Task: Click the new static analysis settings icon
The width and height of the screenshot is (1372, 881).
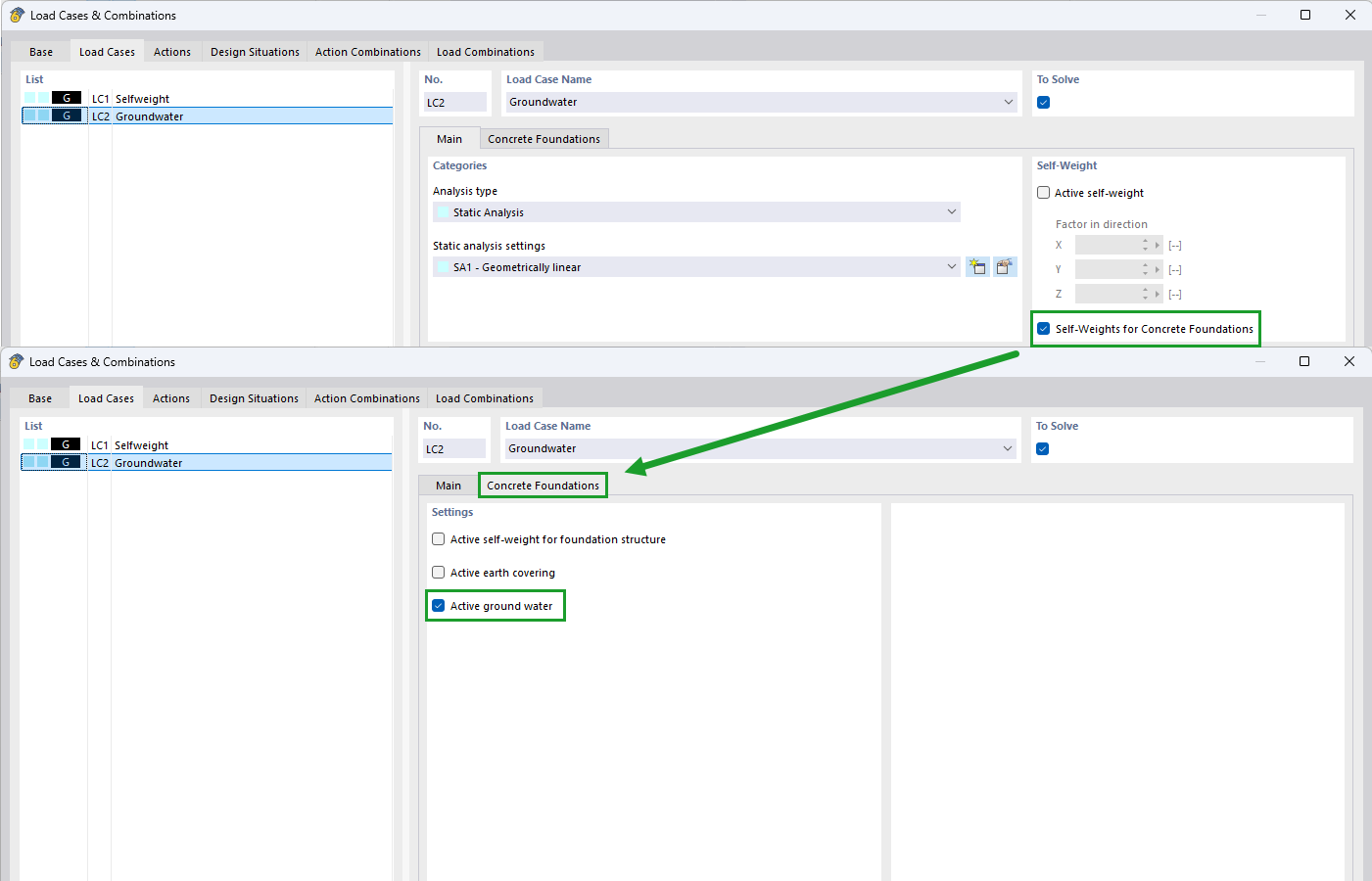Action: pyautogui.click(x=977, y=267)
